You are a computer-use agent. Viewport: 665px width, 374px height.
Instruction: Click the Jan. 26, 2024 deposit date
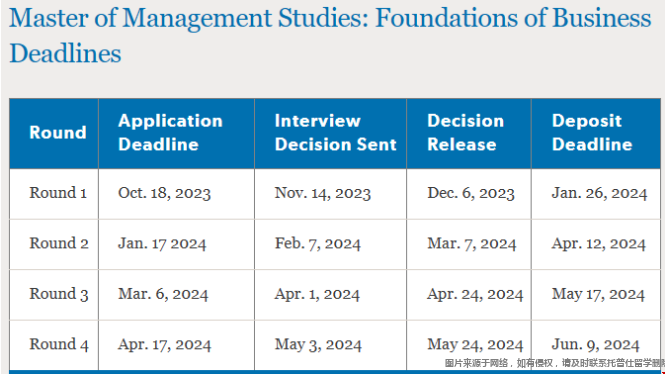click(599, 193)
